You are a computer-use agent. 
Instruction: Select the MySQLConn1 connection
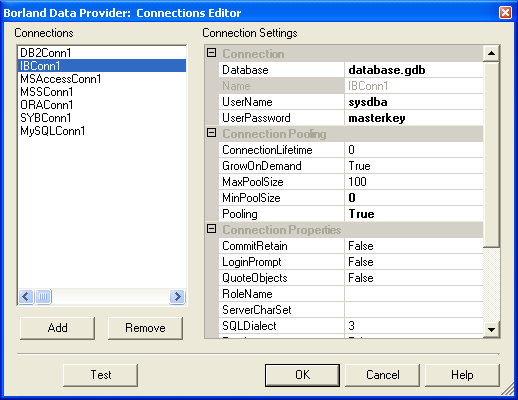[x=102, y=131]
